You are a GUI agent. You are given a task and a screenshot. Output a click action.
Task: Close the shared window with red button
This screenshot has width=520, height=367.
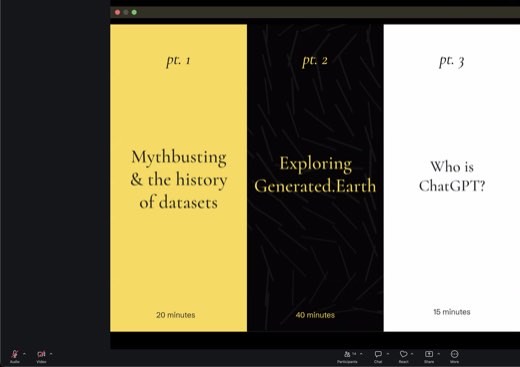(x=117, y=12)
